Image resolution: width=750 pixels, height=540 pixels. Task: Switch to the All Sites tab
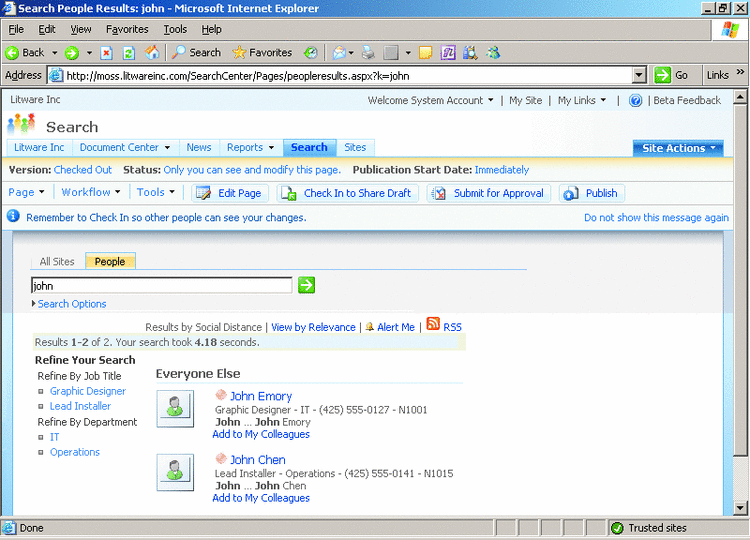point(57,262)
